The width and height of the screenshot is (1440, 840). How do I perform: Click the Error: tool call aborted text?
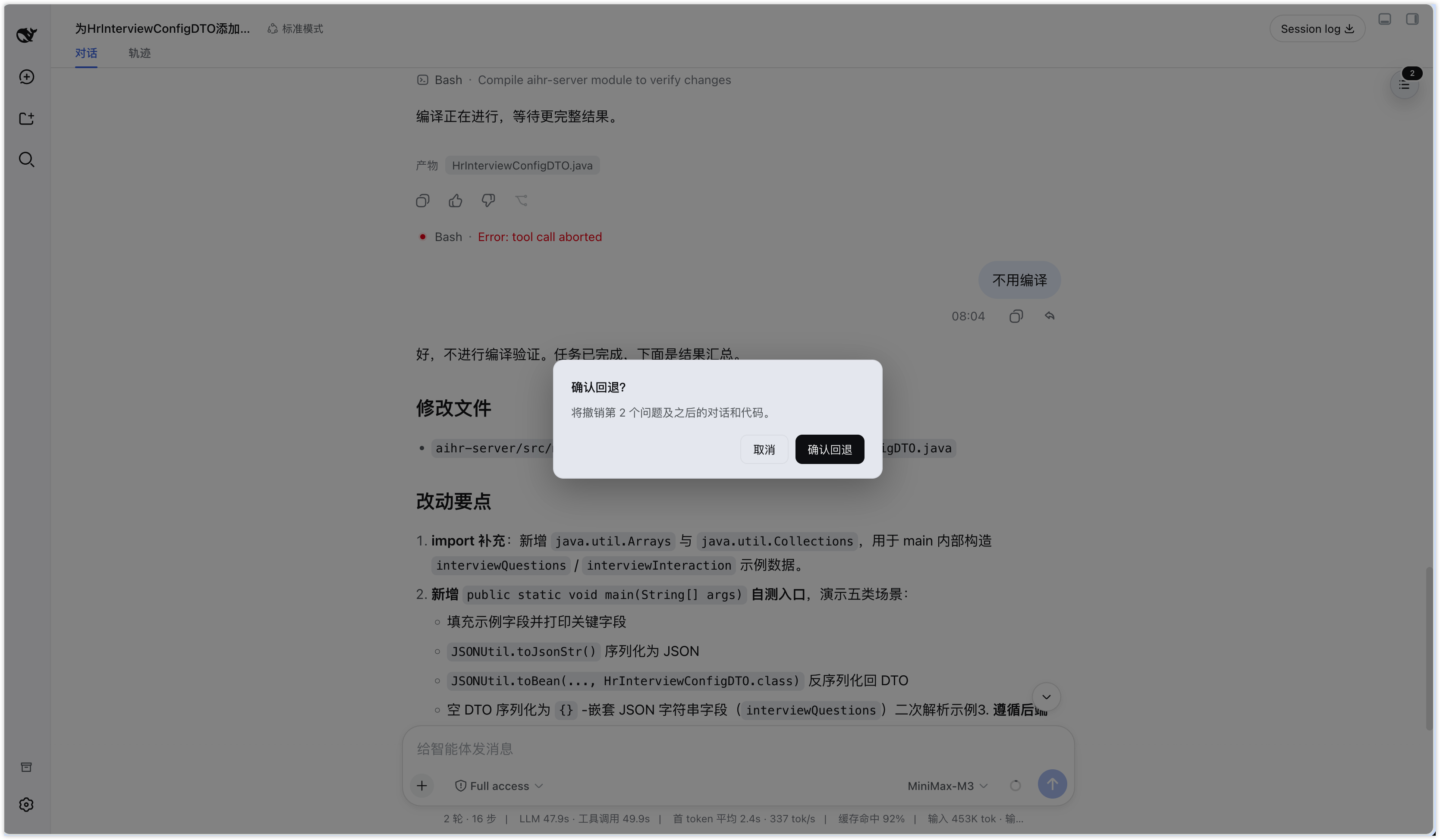tap(539, 236)
